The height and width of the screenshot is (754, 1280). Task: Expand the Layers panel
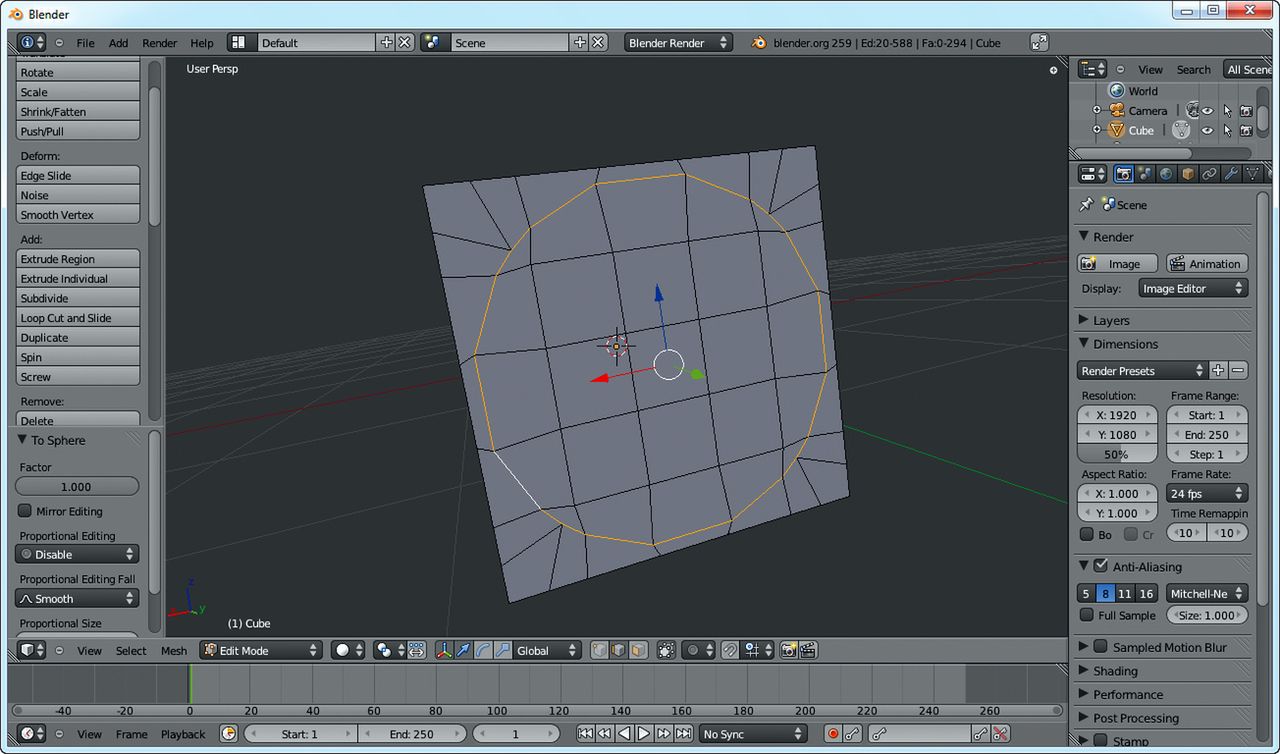(x=1083, y=320)
